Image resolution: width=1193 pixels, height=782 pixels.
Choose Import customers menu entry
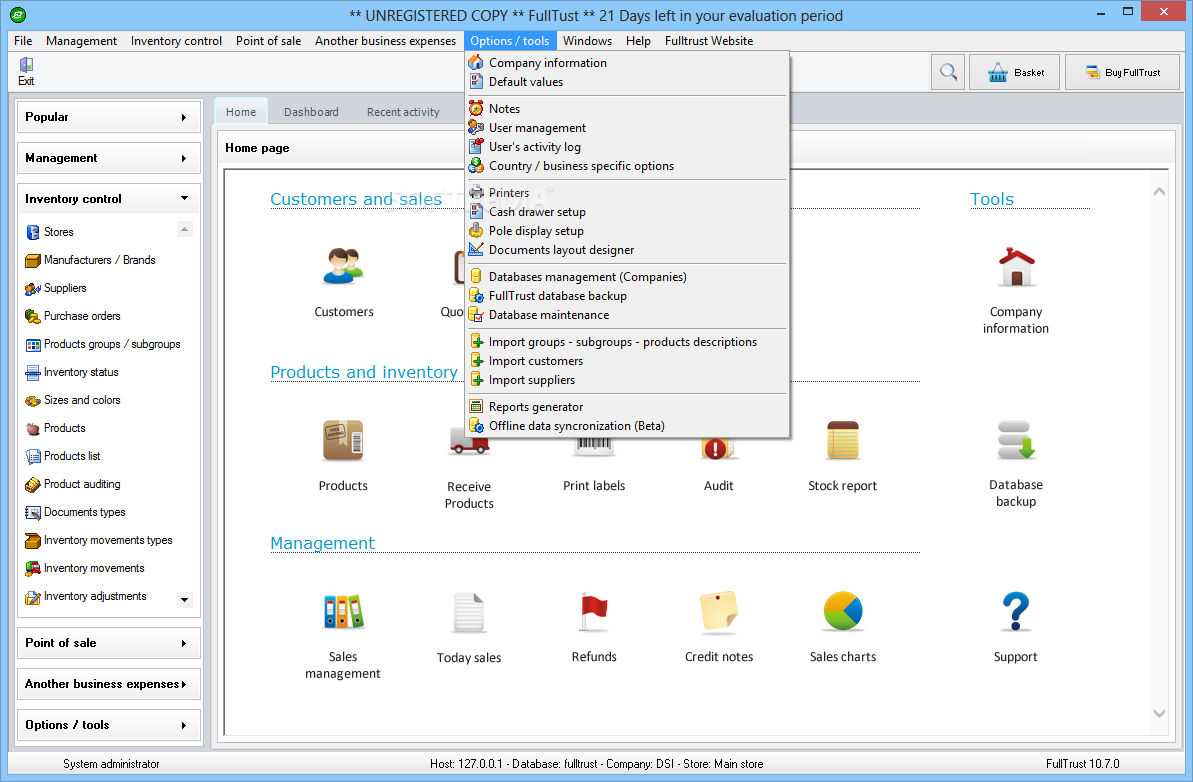point(627,361)
